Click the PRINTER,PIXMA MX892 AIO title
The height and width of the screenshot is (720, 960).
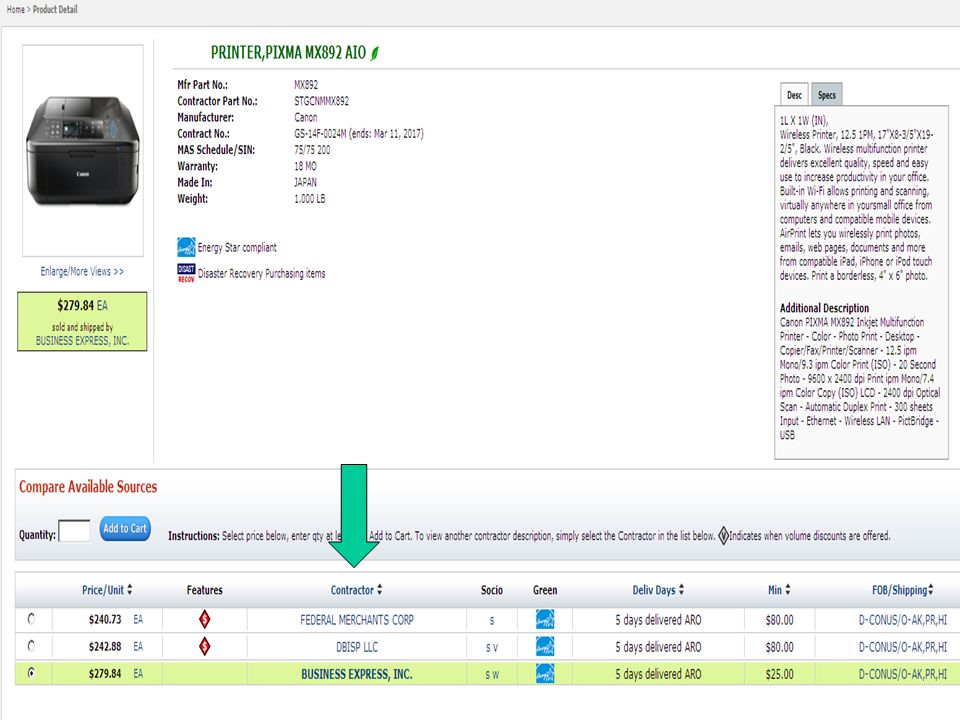click(288, 53)
